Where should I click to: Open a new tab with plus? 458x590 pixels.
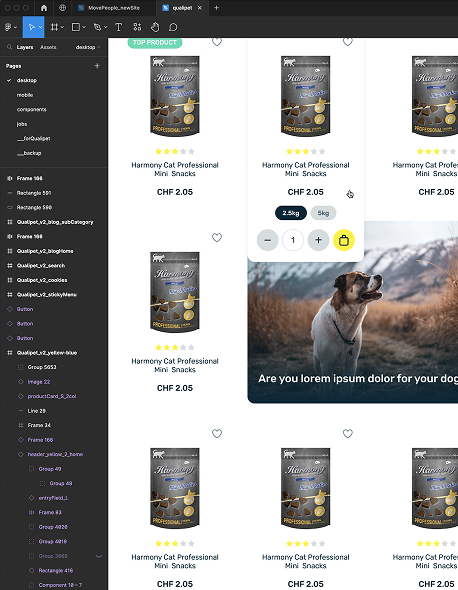point(216,8)
